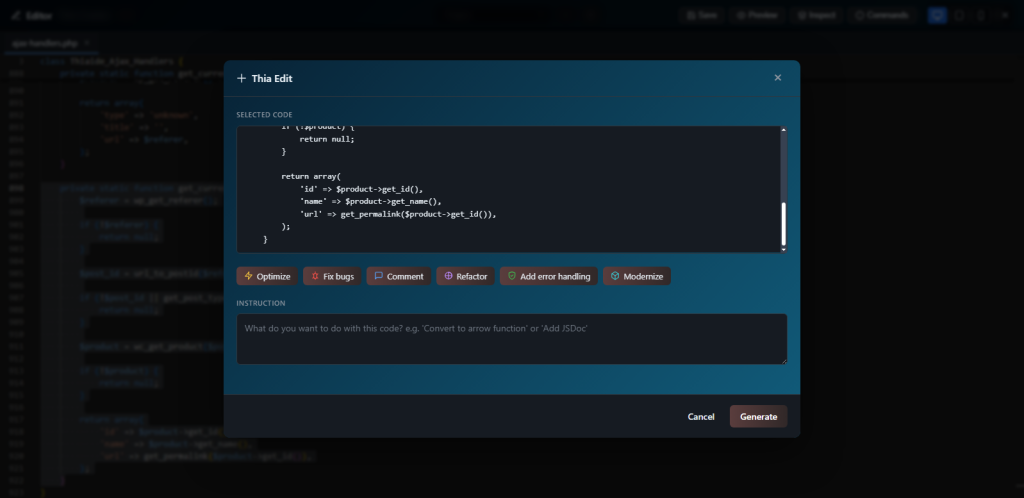
Task: Click the 'id' => $product->get_id() line
Action: click(361, 189)
